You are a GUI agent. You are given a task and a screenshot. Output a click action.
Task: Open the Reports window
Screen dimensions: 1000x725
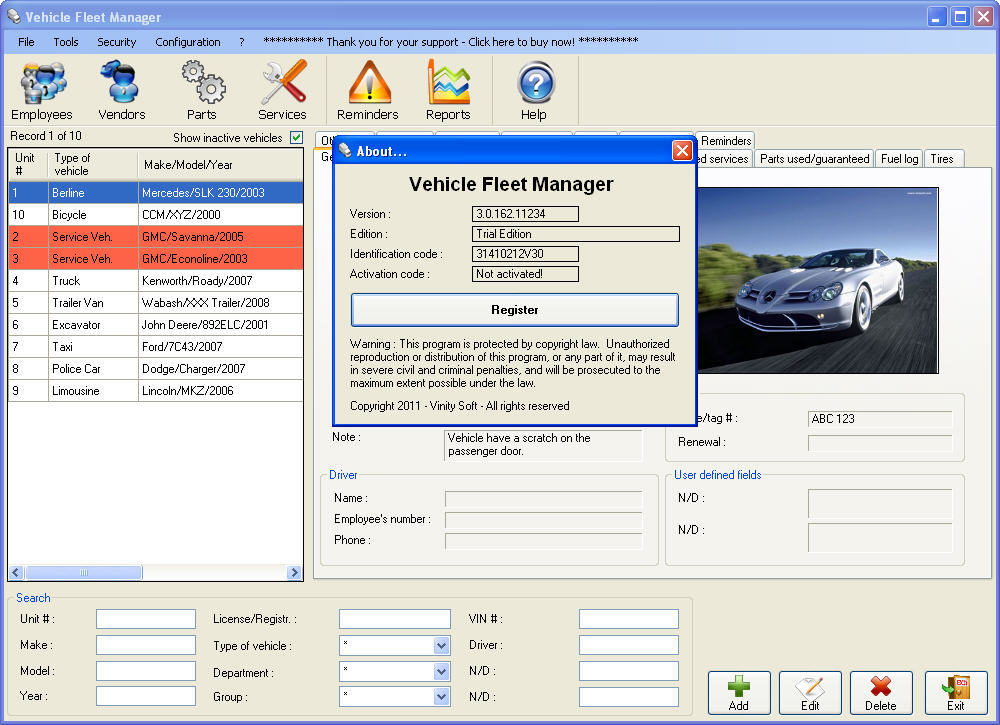tap(448, 90)
